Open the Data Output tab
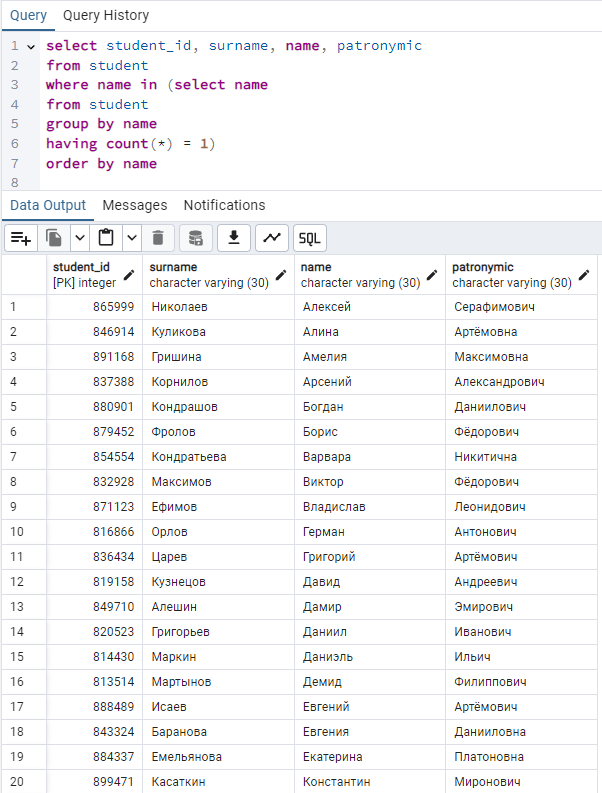Viewport: 602px width, 793px height. tap(48, 205)
